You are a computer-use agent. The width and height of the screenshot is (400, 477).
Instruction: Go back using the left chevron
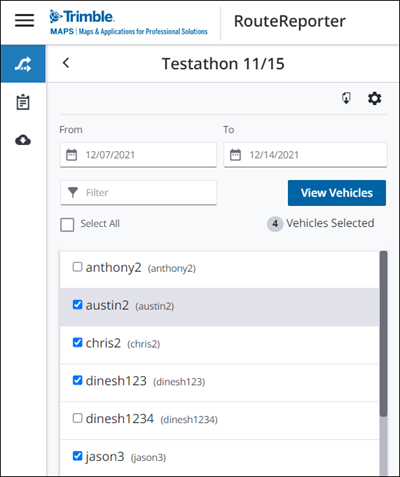tap(66, 63)
